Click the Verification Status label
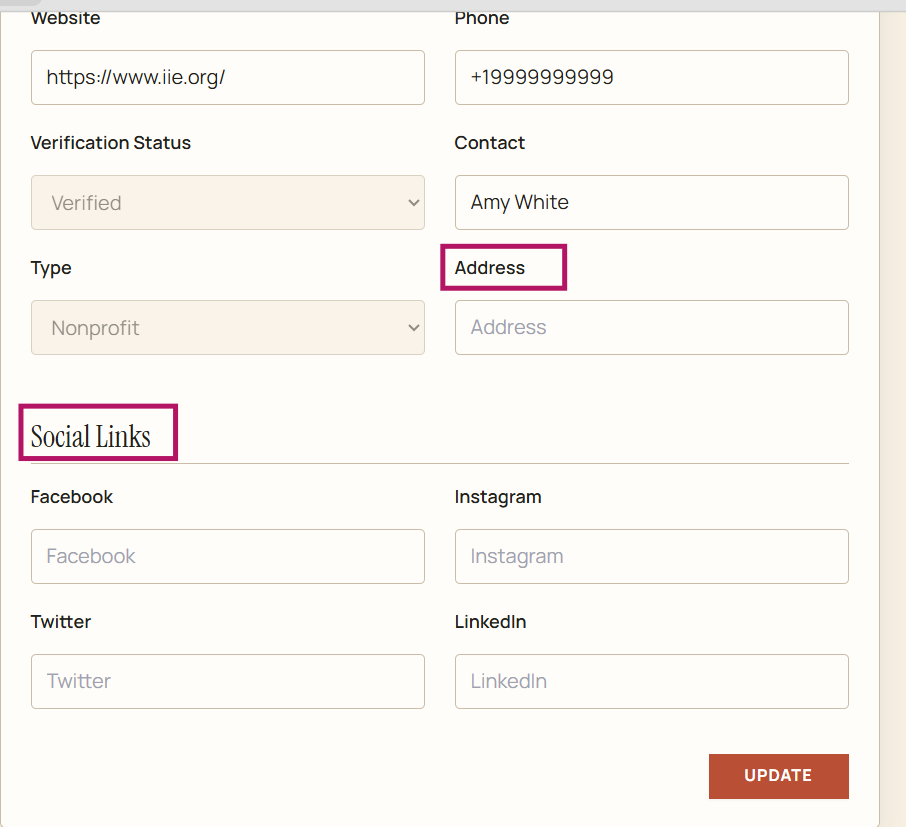Screen dimensions: 906x827 110,143
